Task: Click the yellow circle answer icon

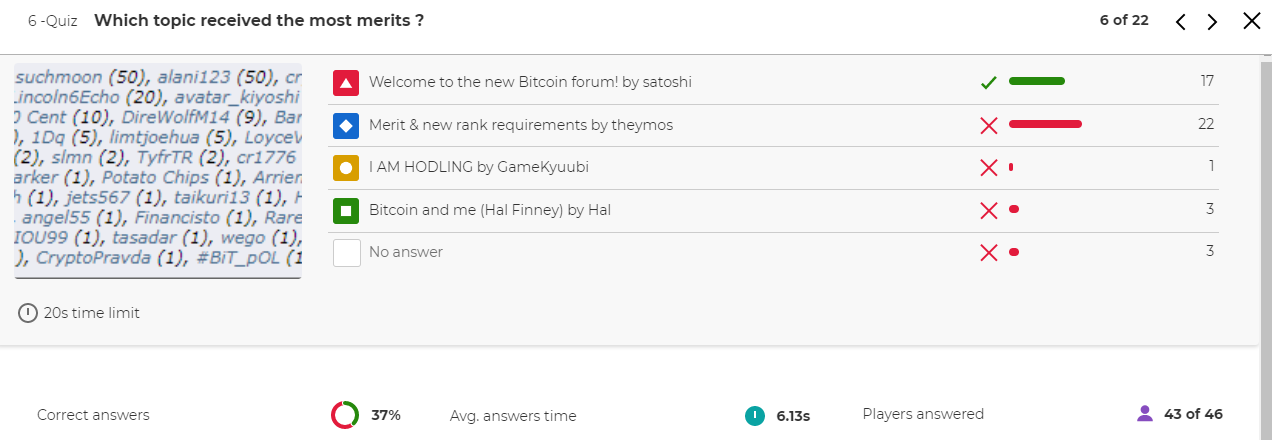Action: [x=346, y=168]
